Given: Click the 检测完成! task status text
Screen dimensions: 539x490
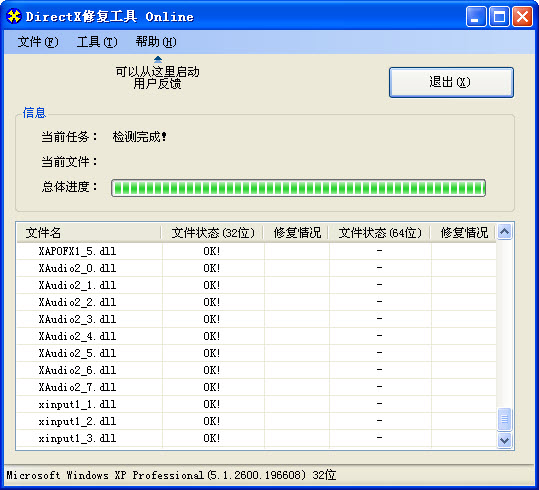Looking at the screenshot, I should [139, 137].
